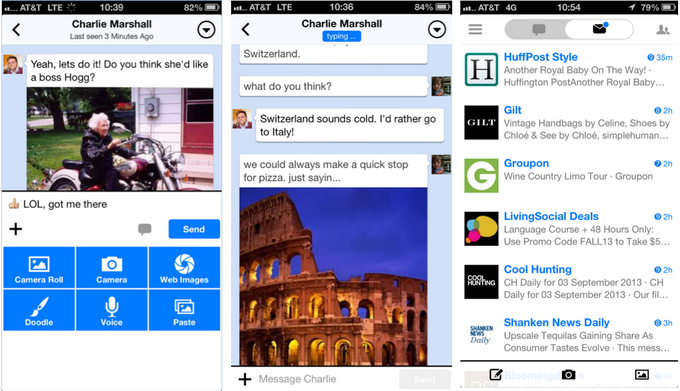
Task: Open the hamburger menu in inbox
Action: (475, 29)
